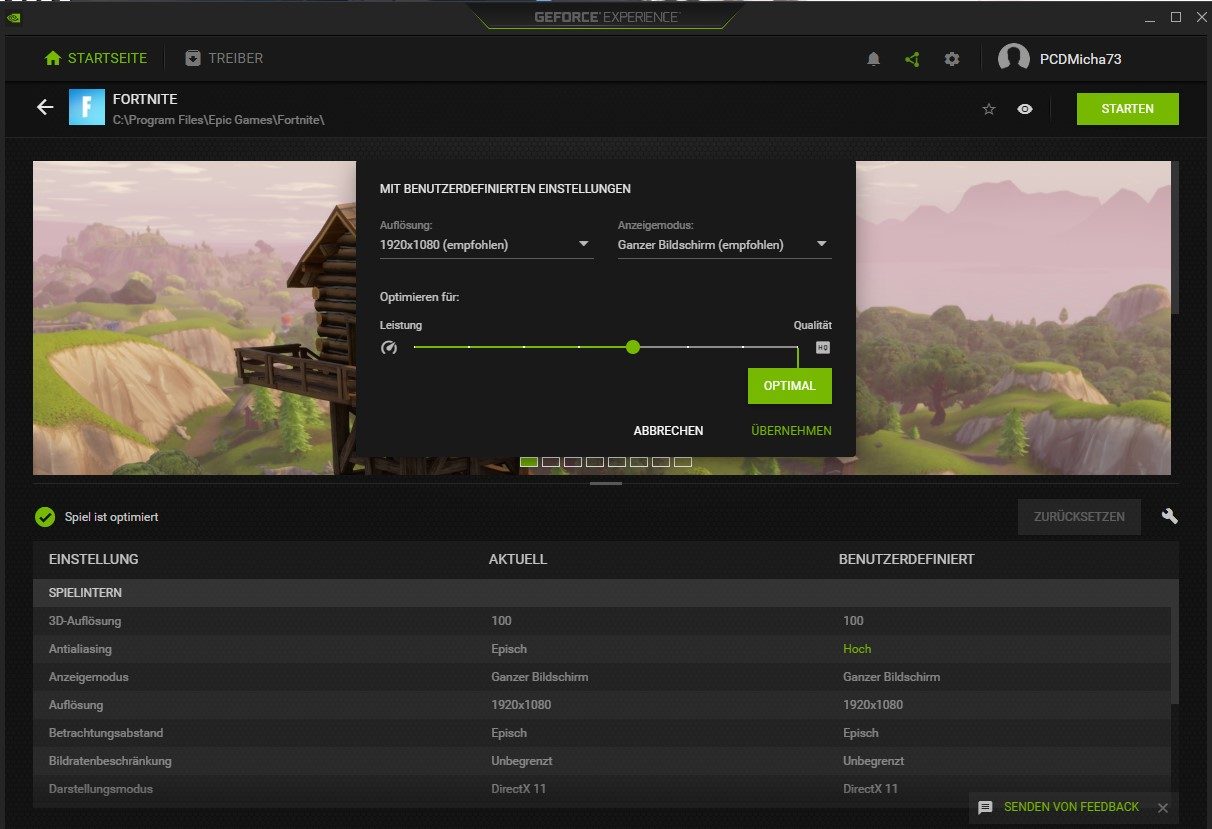This screenshot has width=1212, height=829.
Task: Click the feedback chat icon
Action: 985,807
